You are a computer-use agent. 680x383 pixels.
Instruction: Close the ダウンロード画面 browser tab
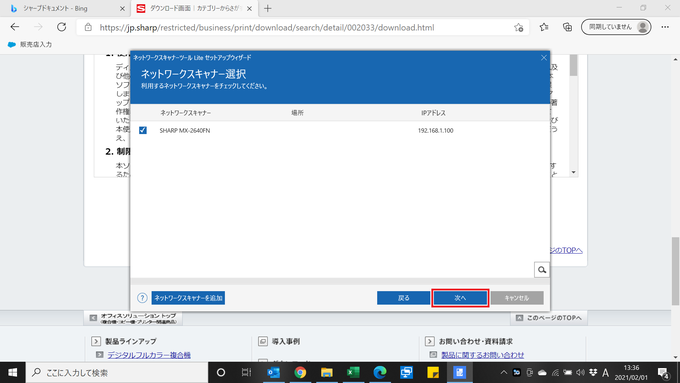pyautogui.click(x=249, y=8)
